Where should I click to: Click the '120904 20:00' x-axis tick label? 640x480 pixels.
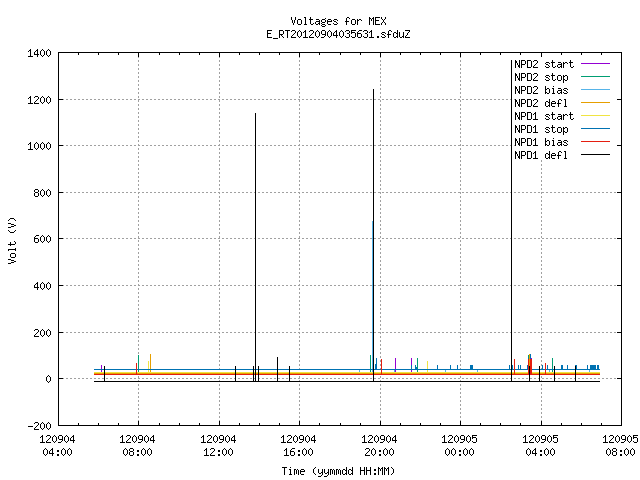pyautogui.click(x=380, y=446)
